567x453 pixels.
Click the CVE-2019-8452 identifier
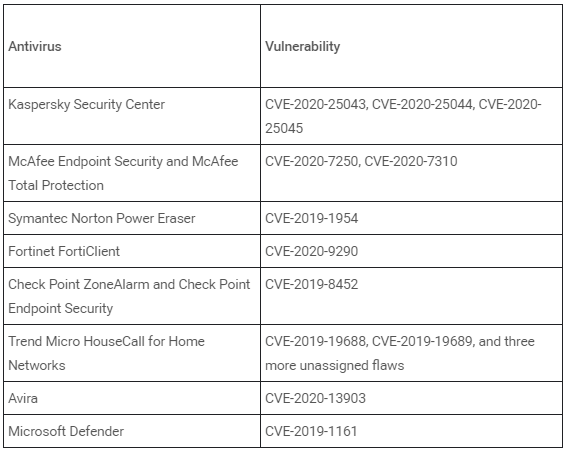pyautogui.click(x=312, y=285)
